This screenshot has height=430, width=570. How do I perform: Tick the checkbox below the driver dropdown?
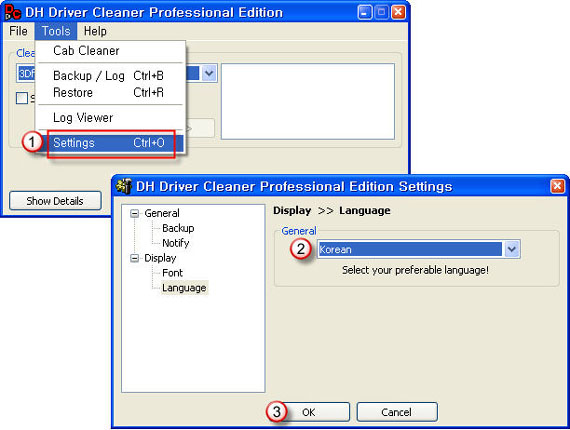coord(22,98)
